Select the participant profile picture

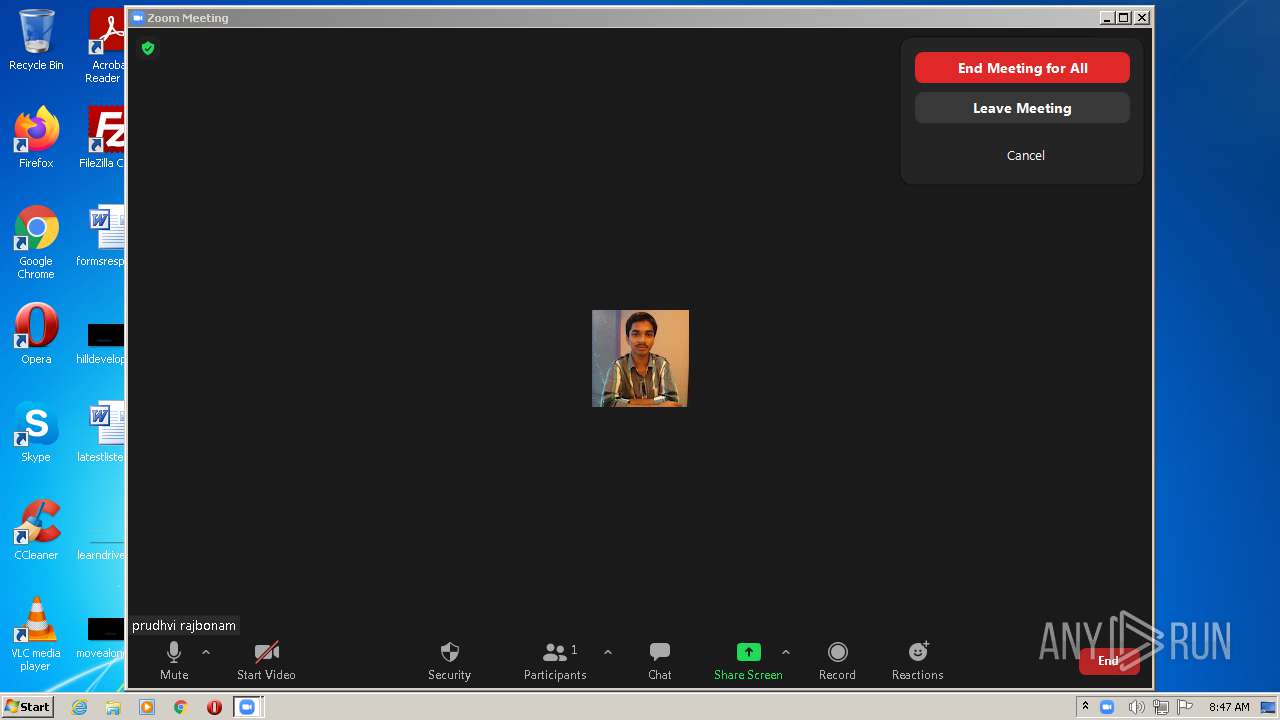(640, 358)
